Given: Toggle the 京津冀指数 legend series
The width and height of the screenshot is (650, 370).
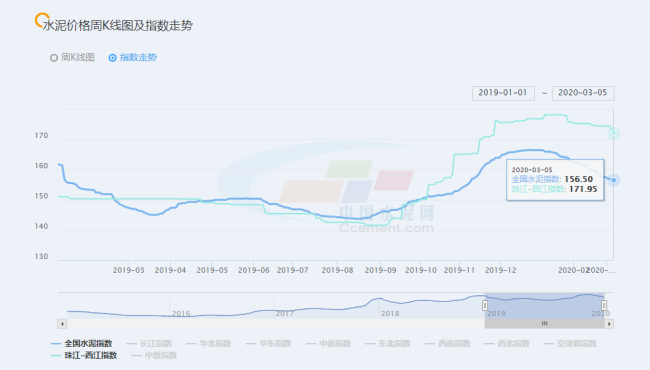Looking at the screenshot, I should coord(570,343).
